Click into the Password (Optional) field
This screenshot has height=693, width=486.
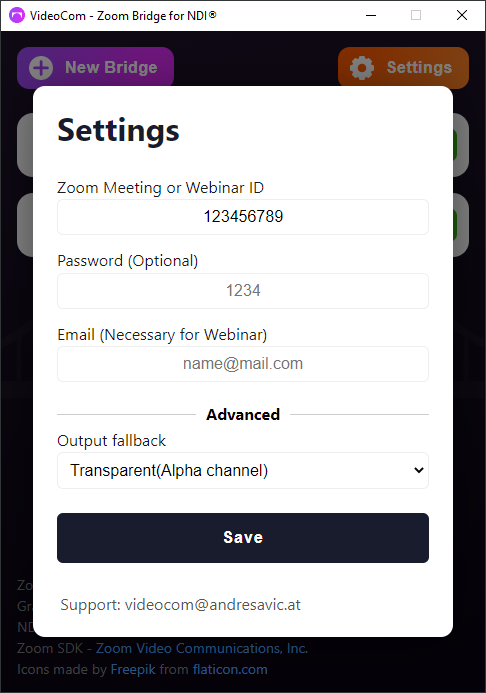pyautogui.click(x=243, y=291)
